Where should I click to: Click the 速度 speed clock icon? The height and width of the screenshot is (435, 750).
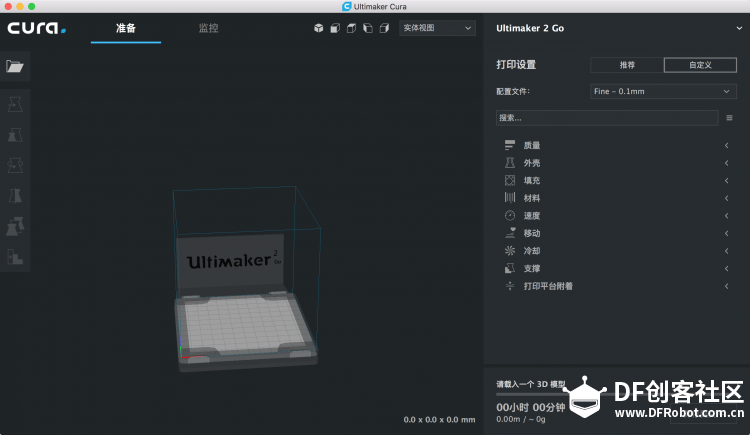(510, 215)
